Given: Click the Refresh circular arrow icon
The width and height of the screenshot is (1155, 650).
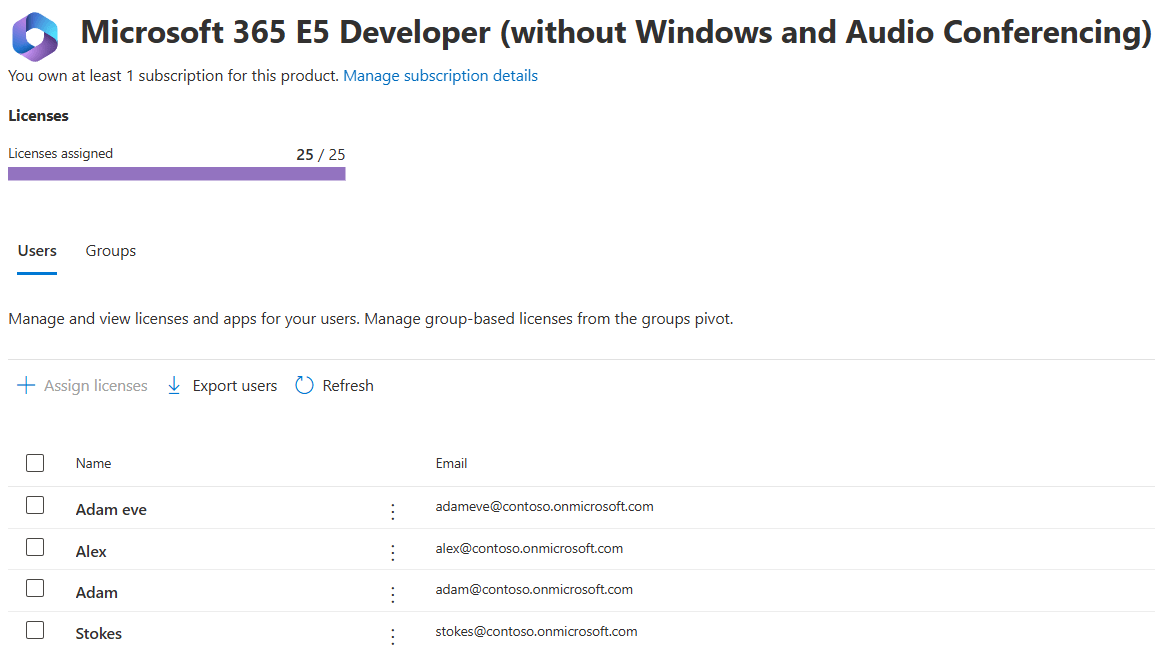Looking at the screenshot, I should (303, 385).
